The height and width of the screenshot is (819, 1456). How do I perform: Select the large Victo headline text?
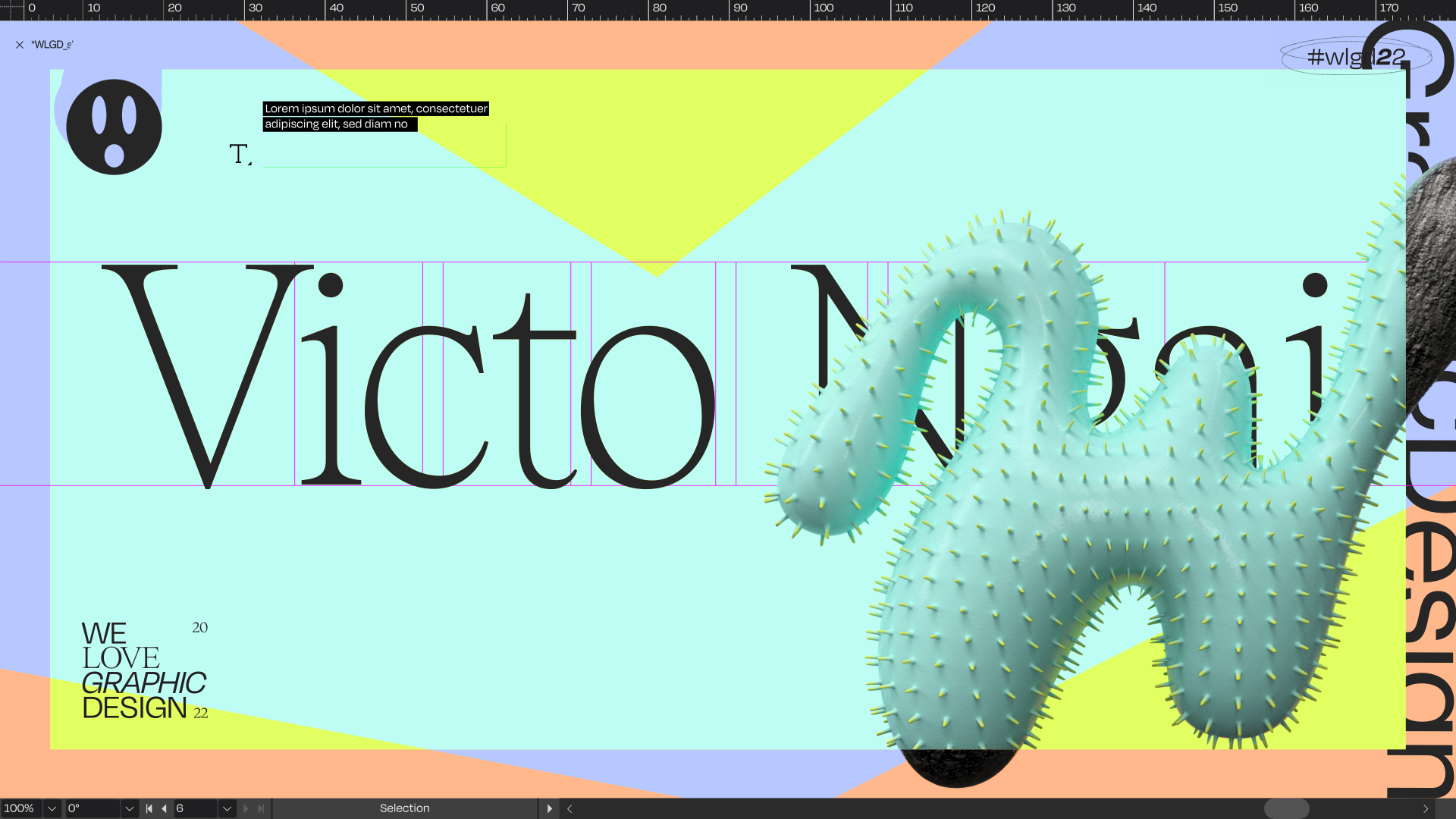(x=408, y=376)
